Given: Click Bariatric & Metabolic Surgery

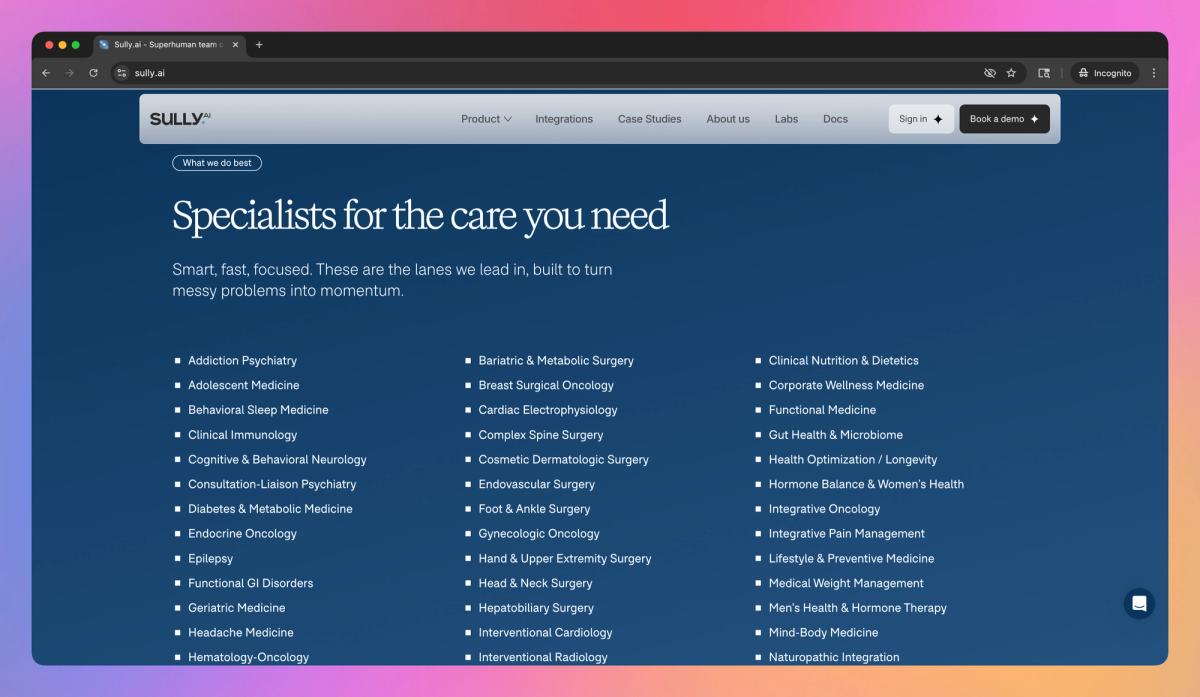Looking at the screenshot, I should tap(556, 361).
